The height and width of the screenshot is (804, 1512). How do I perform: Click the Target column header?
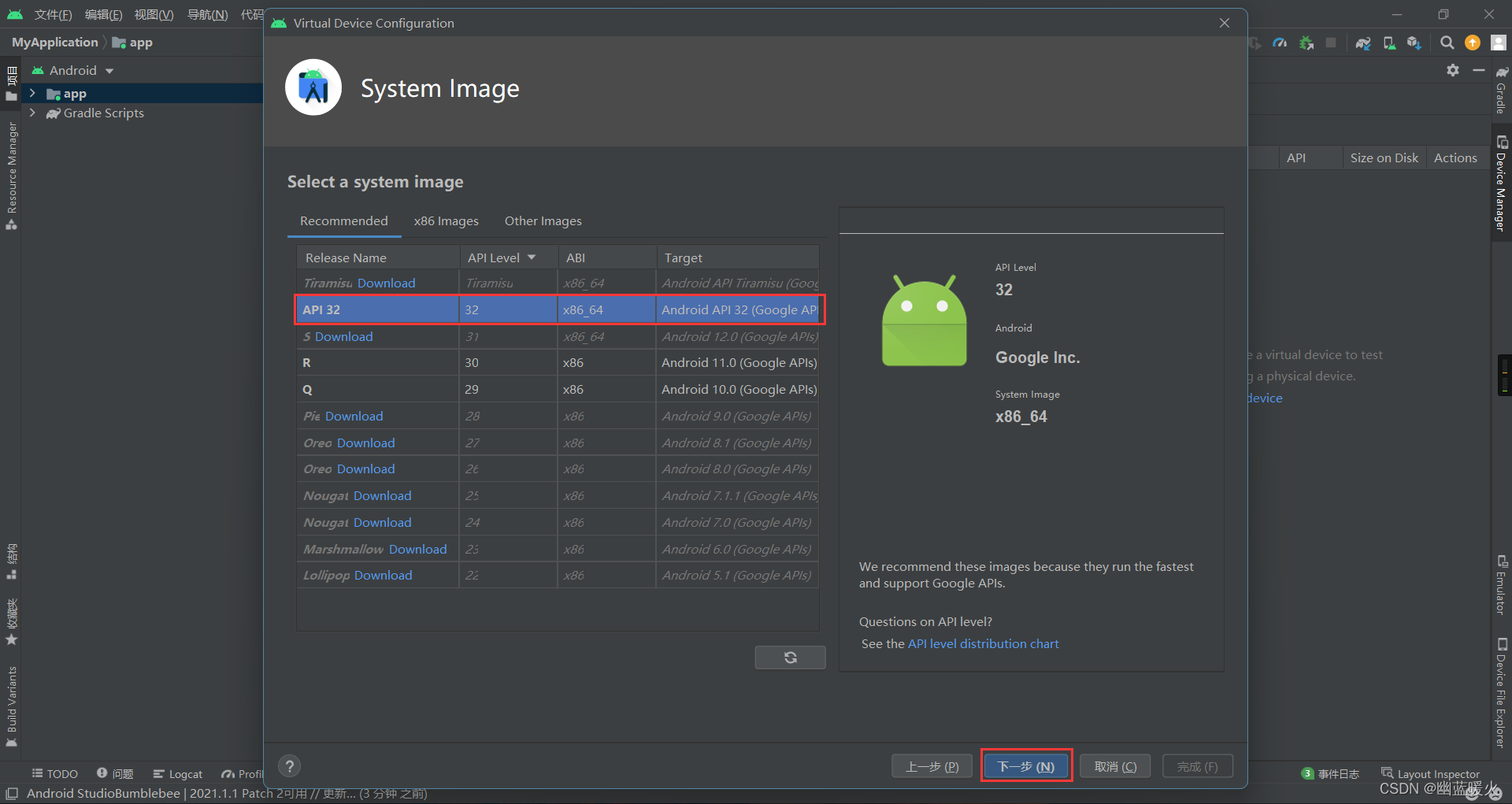738,258
